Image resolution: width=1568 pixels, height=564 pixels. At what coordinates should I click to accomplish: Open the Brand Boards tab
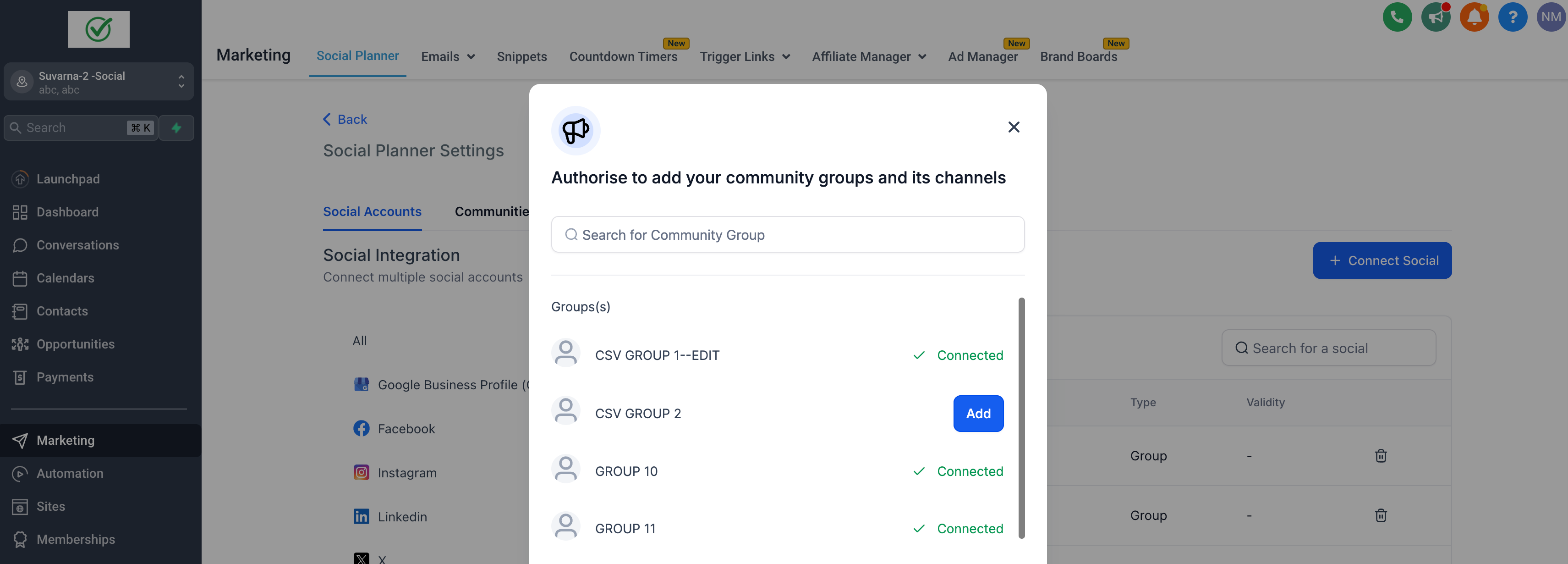(x=1078, y=57)
